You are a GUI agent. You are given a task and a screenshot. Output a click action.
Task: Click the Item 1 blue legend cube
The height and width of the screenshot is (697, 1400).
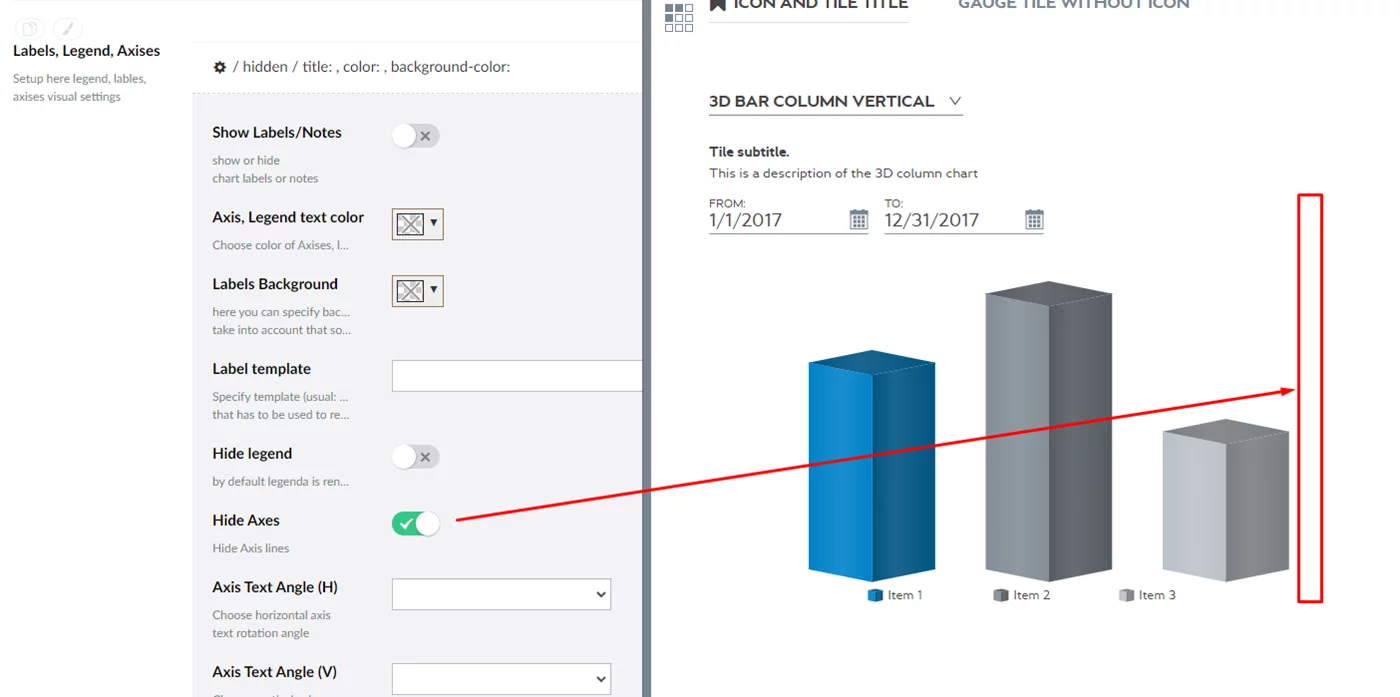(875, 595)
